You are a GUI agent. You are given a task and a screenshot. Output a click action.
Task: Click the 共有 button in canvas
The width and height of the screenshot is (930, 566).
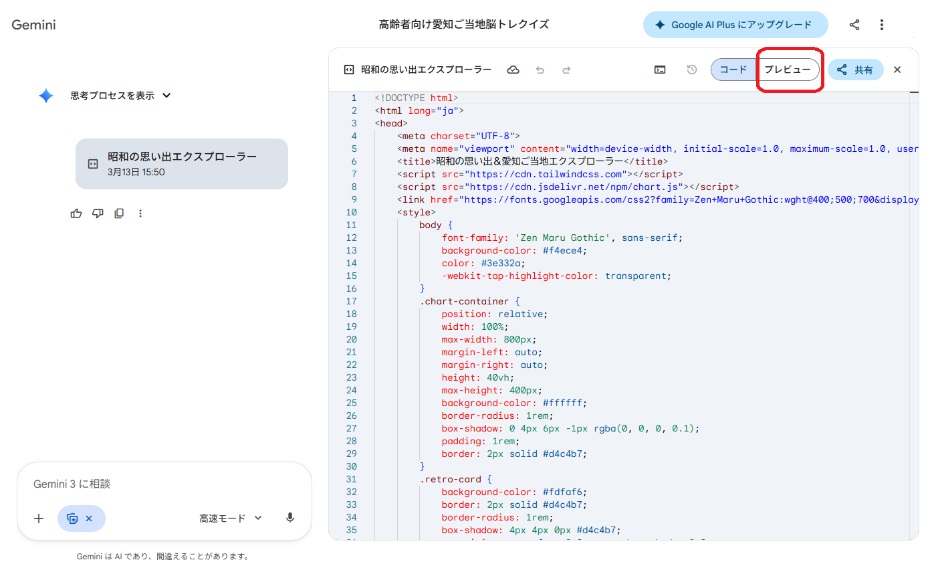pos(855,70)
